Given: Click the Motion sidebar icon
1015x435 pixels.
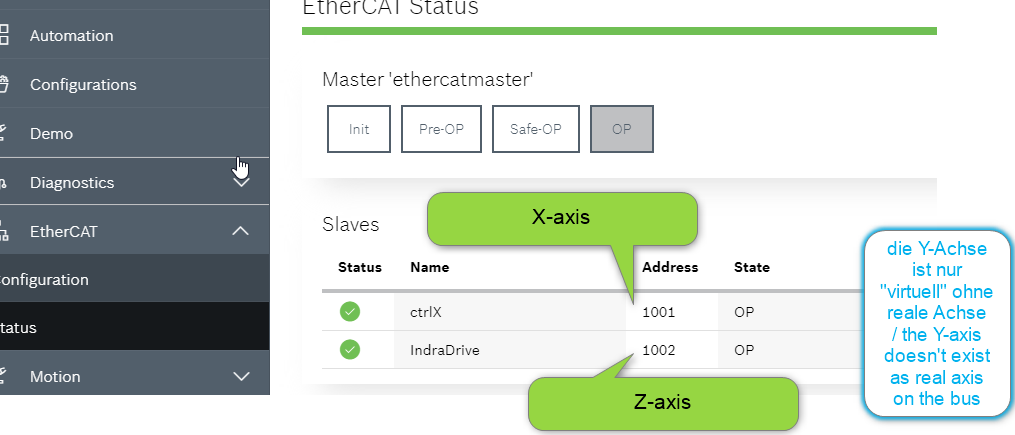Looking at the screenshot, I should [x=4, y=376].
